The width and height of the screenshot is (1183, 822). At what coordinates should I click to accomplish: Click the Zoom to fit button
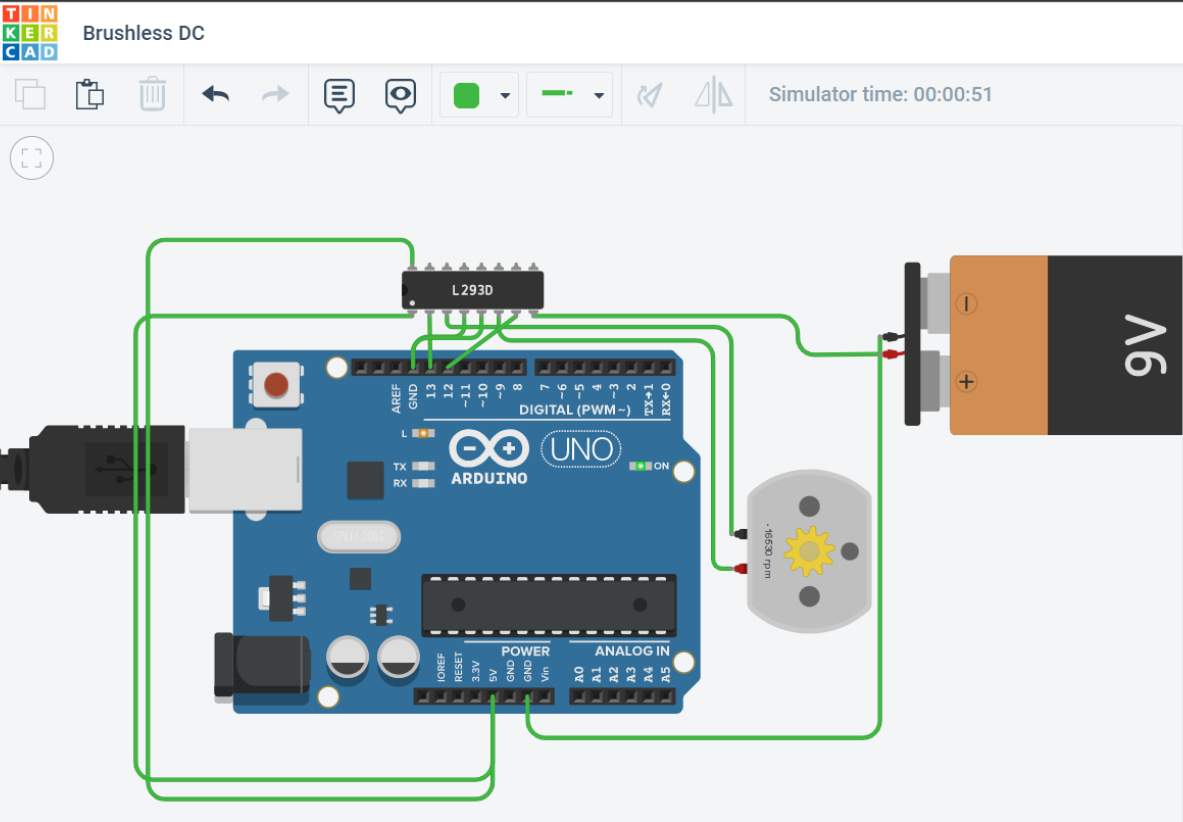[32, 158]
